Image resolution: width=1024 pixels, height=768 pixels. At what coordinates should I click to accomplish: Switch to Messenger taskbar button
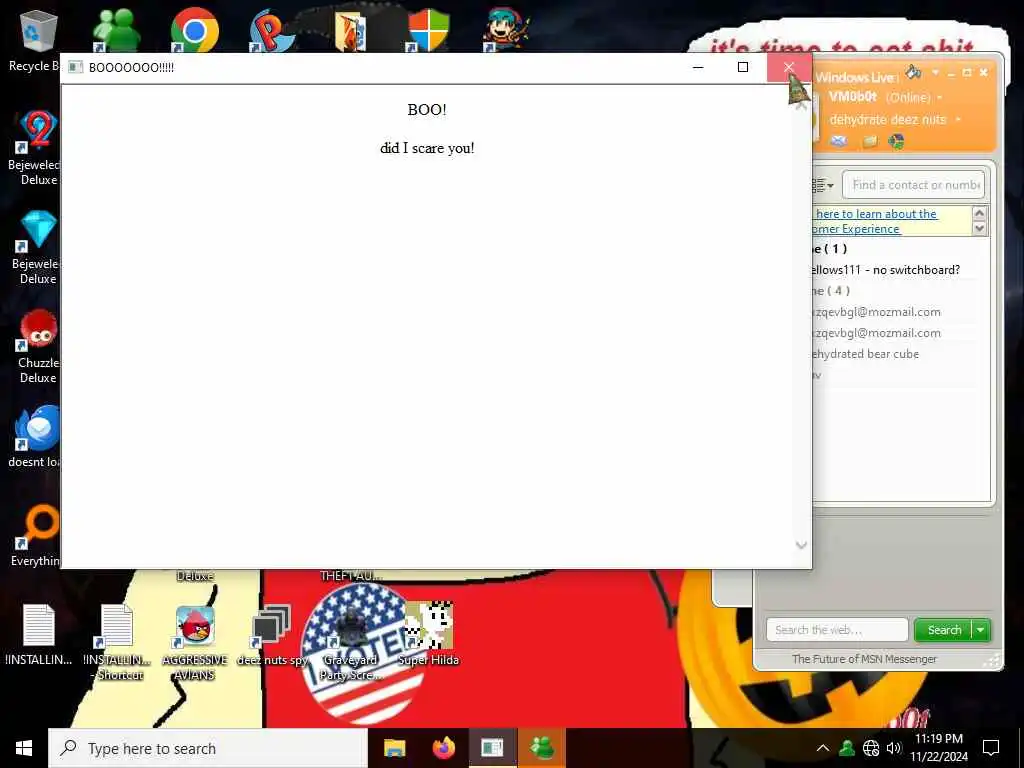point(542,748)
